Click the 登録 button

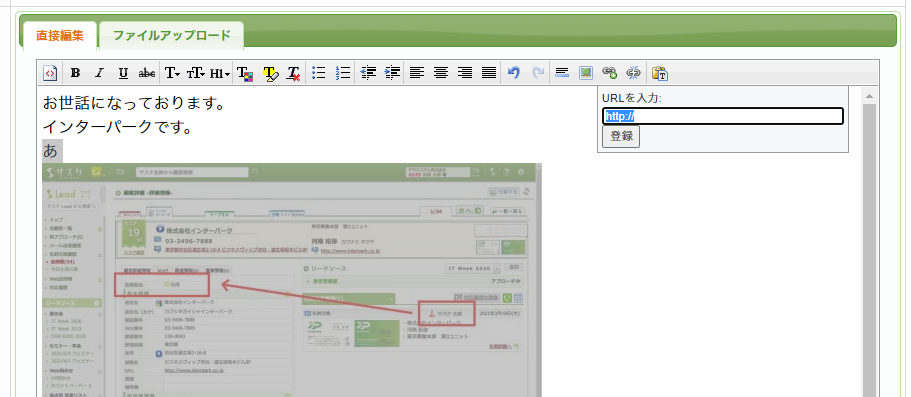[621, 137]
